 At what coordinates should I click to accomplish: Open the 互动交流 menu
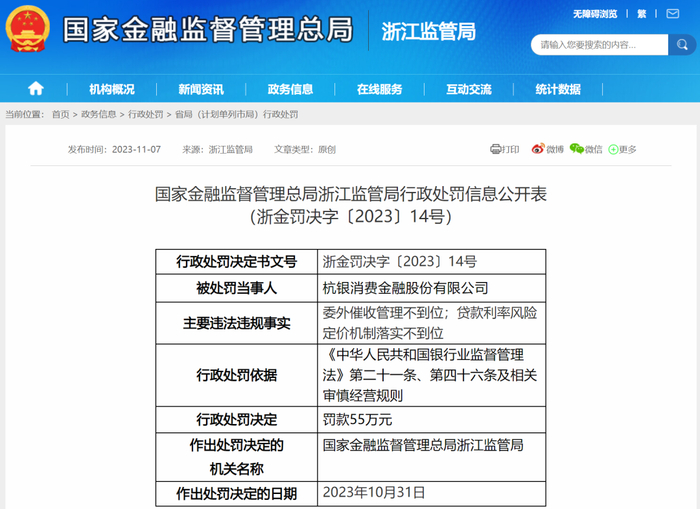pos(469,89)
